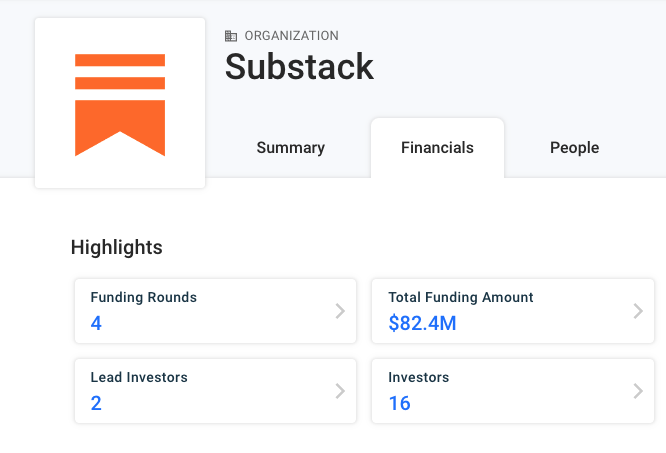Click the lead investors count 2
The height and width of the screenshot is (453, 666).
pos(96,403)
